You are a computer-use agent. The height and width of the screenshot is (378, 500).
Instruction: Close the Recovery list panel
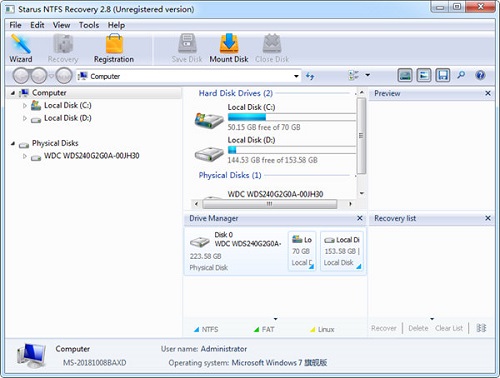(488, 218)
